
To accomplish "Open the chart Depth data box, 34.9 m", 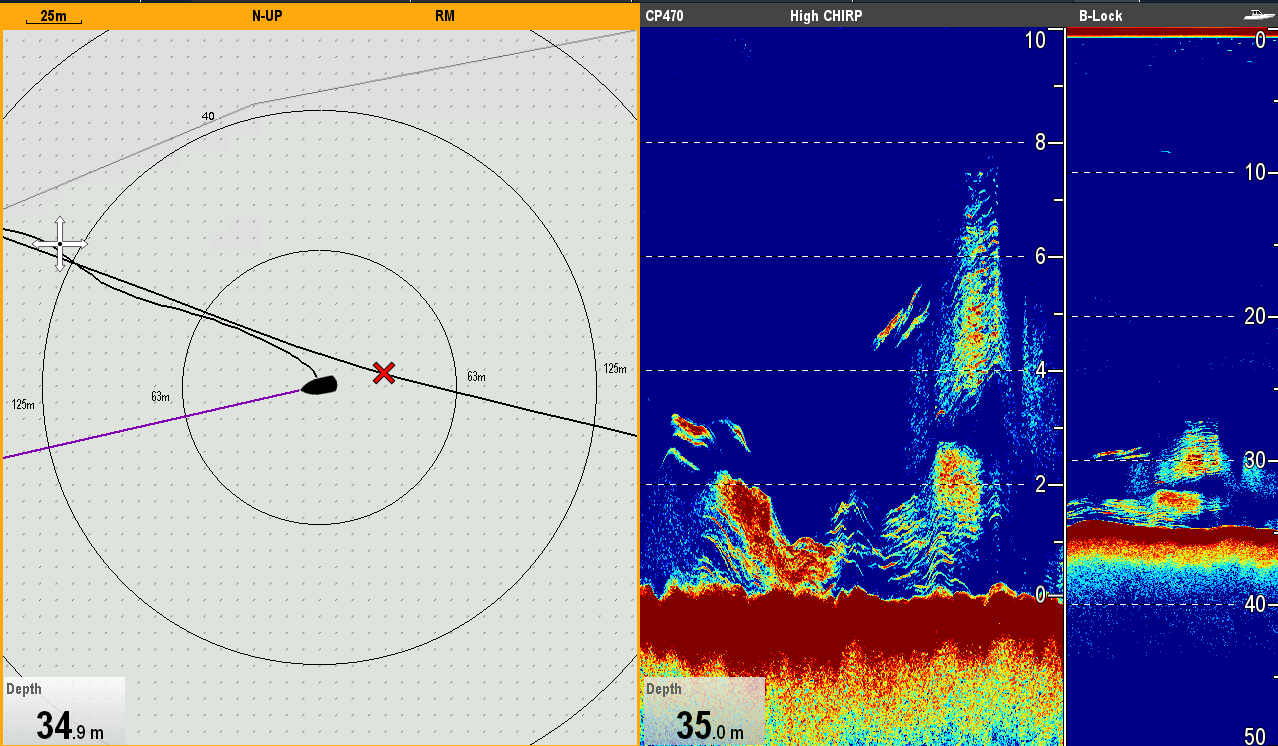I will 64,712.
